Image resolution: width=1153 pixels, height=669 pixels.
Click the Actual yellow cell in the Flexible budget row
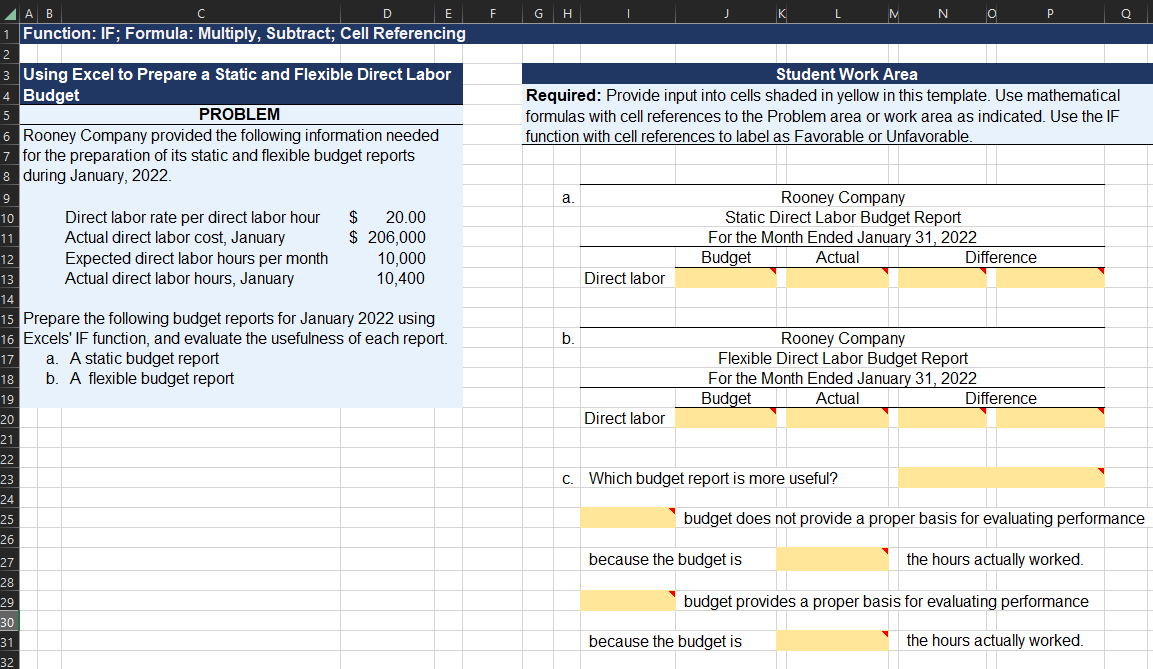click(837, 418)
